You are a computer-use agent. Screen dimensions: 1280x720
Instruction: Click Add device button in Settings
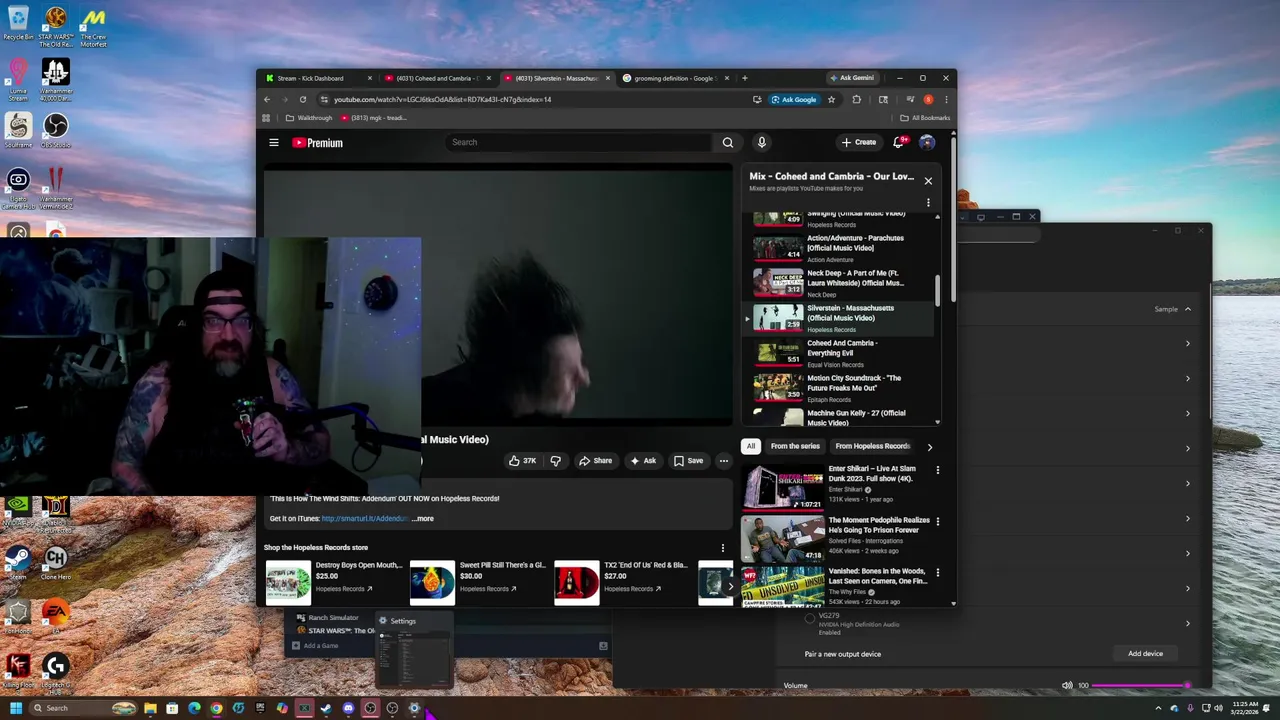1145,654
